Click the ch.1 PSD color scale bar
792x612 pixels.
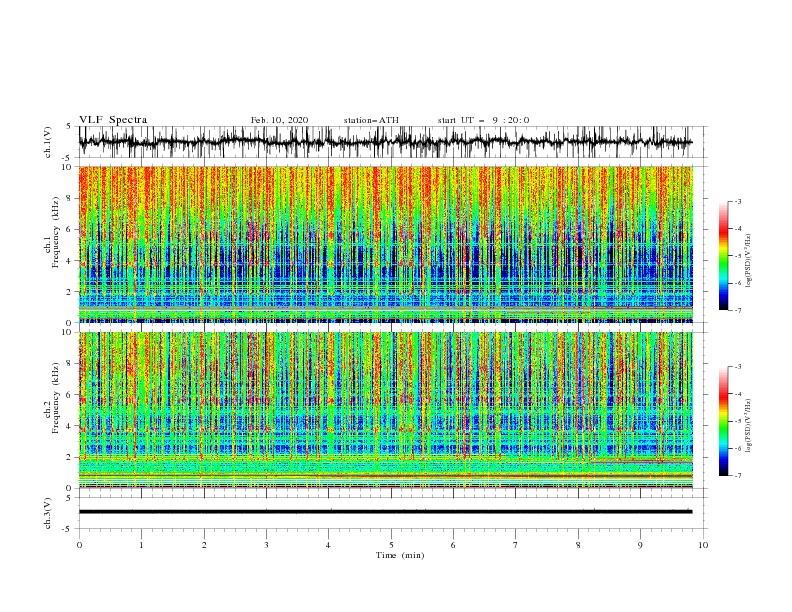click(x=723, y=255)
